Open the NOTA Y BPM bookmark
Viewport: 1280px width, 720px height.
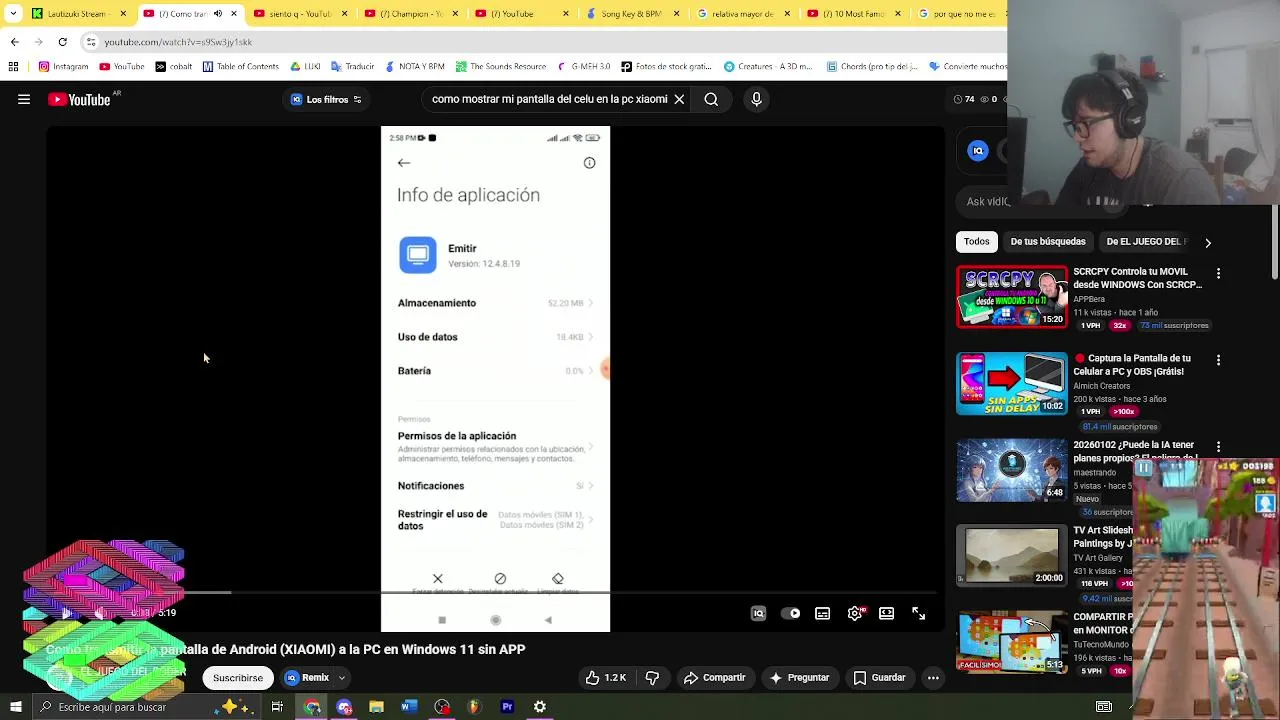(x=414, y=67)
